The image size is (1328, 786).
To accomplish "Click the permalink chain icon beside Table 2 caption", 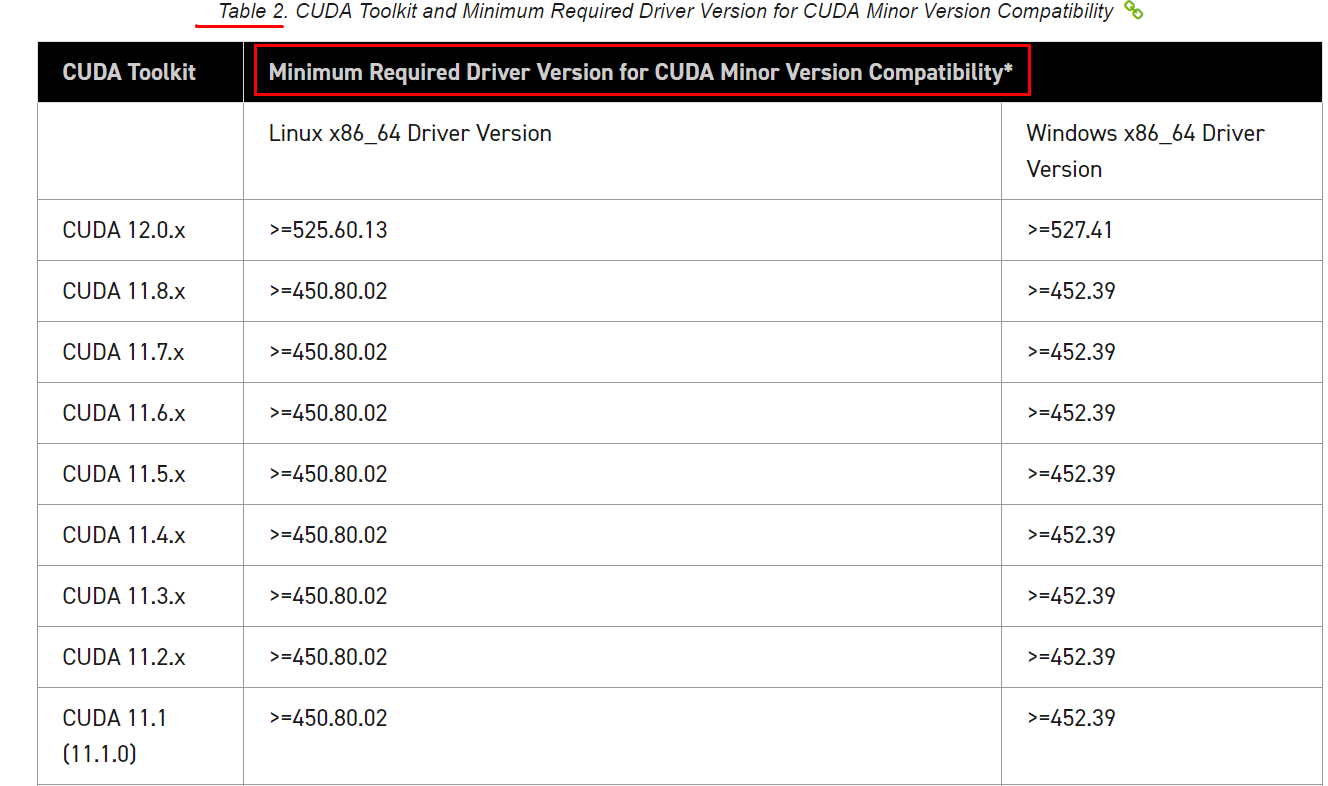I will click(x=1133, y=11).
